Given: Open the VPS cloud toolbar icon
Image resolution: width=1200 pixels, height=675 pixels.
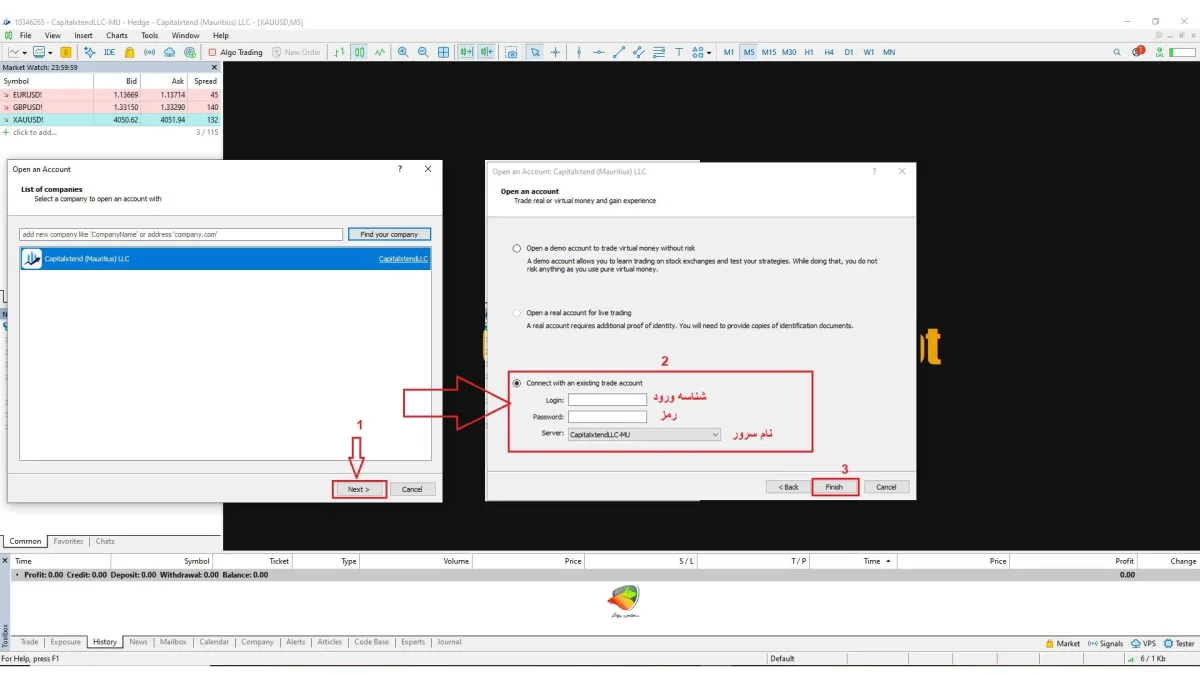Looking at the screenshot, I should click(x=170, y=52).
